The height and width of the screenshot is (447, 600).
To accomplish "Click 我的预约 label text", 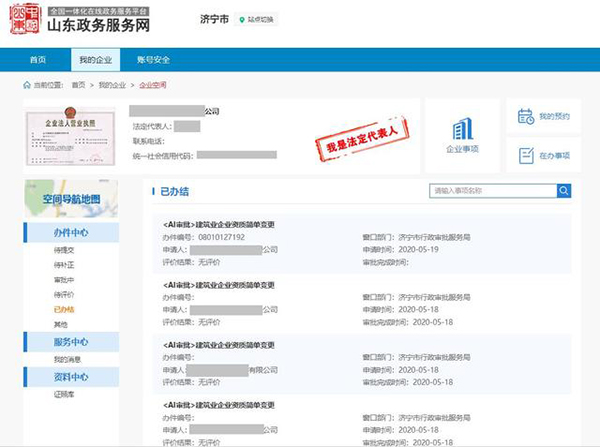I will point(554,116).
